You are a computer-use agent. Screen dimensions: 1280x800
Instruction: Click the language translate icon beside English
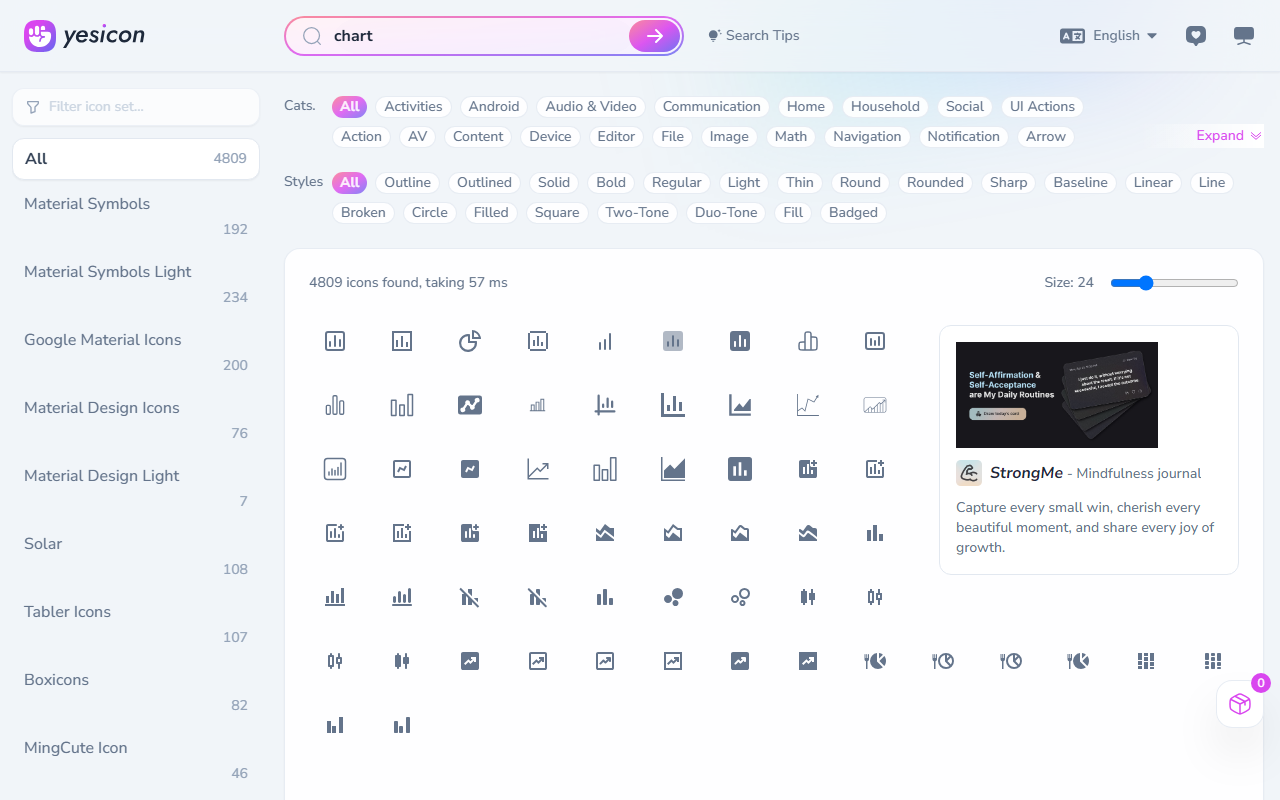[1072, 36]
